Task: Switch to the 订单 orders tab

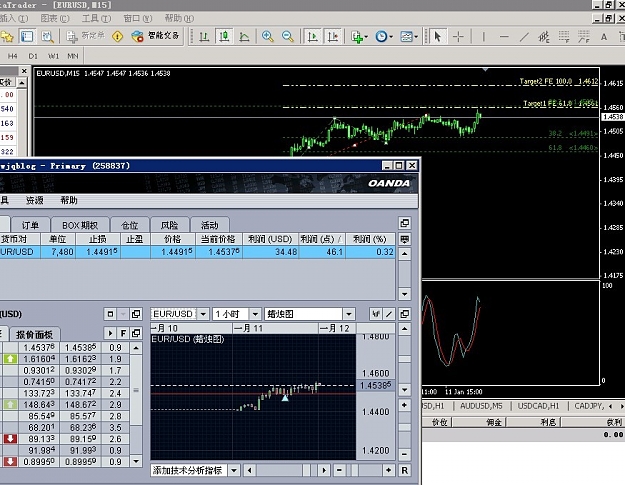Action: (x=30, y=225)
